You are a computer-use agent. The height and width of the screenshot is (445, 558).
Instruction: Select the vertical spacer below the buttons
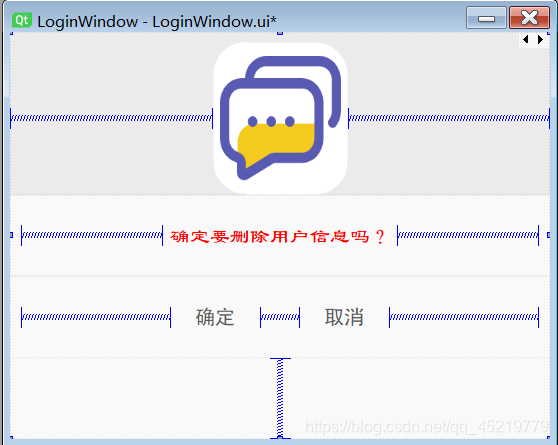click(x=280, y=398)
